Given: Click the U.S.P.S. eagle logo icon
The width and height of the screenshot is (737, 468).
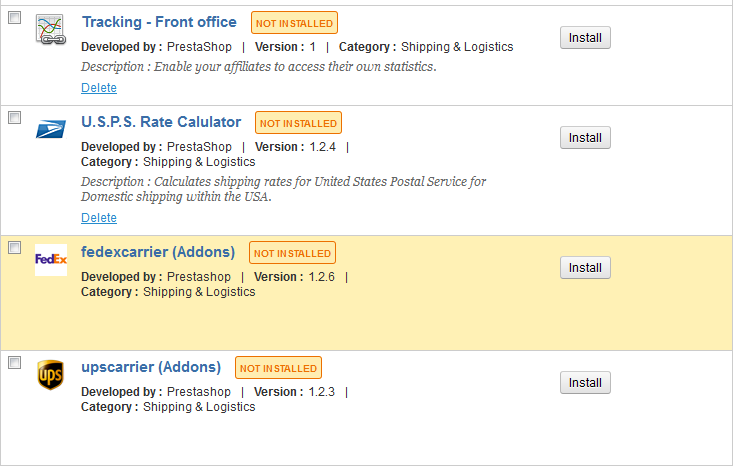Looking at the screenshot, I should pyautogui.click(x=50, y=129).
